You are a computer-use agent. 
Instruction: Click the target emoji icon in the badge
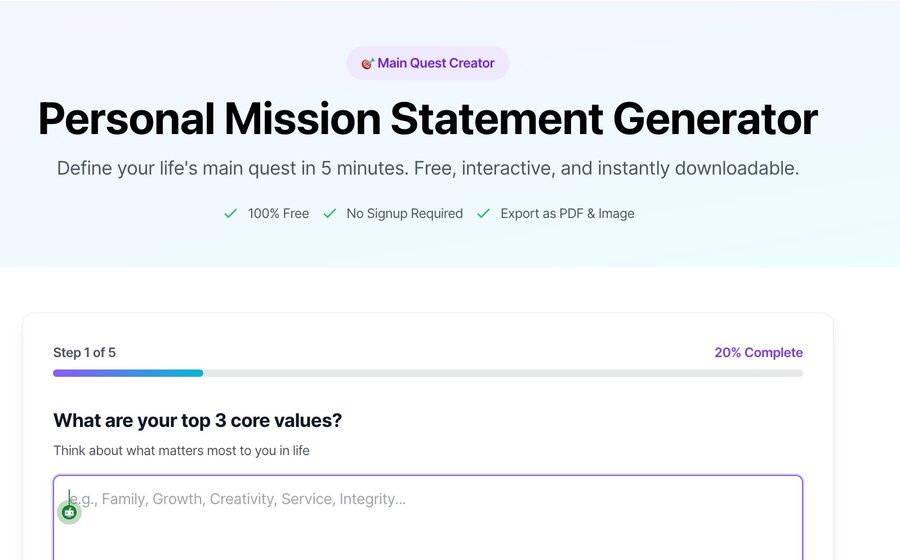point(367,64)
